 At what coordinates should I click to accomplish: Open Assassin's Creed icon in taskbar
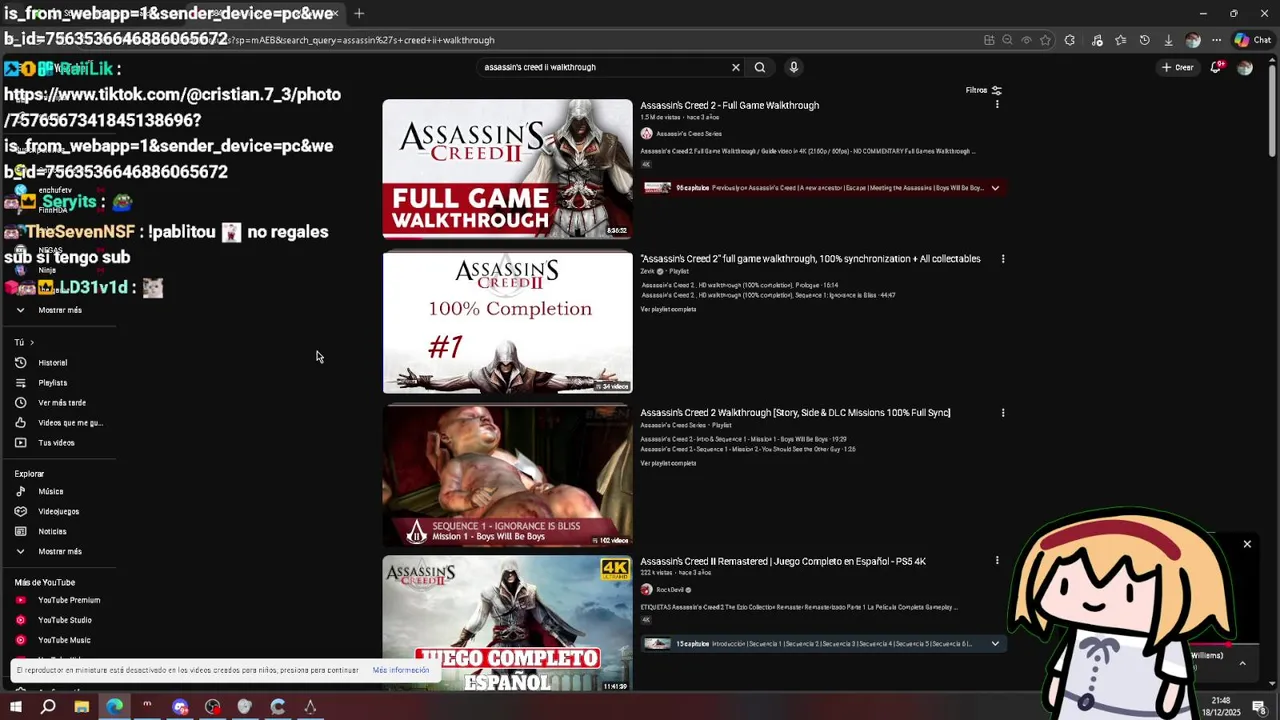[310, 707]
